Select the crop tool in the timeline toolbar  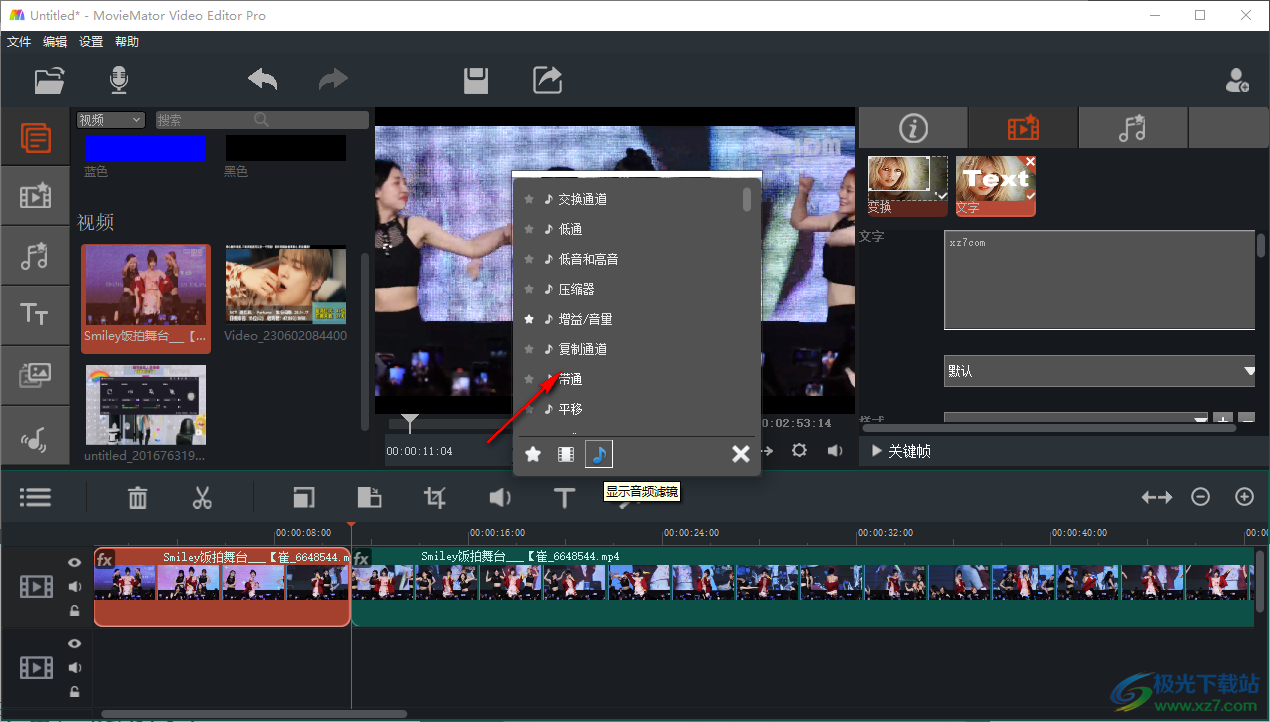point(434,497)
